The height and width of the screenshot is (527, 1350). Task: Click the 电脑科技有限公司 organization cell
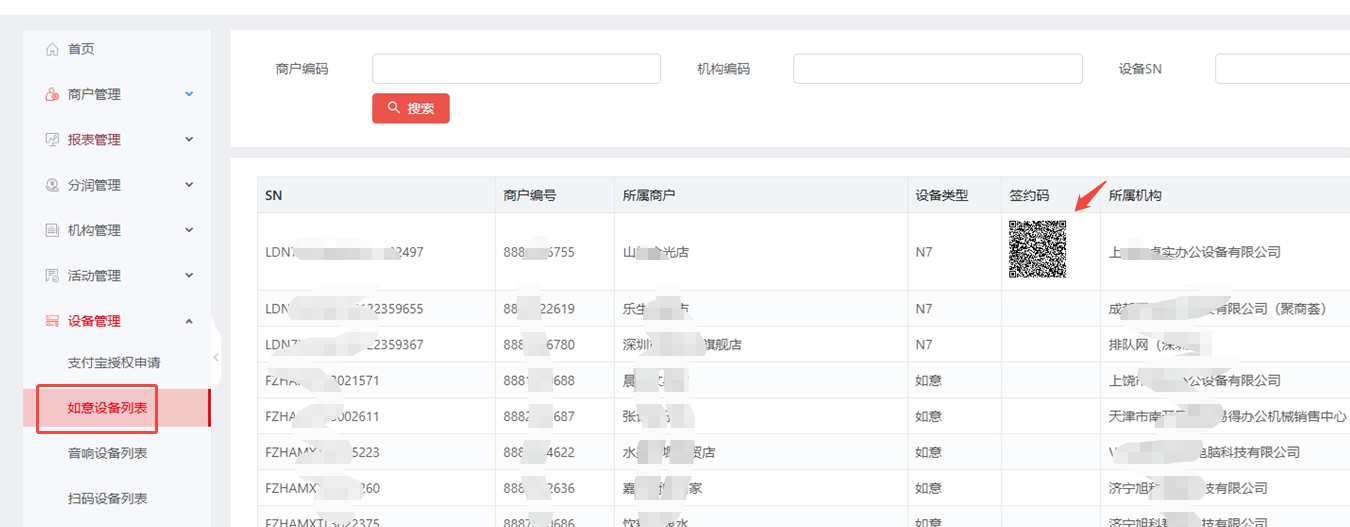tap(1225, 452)
